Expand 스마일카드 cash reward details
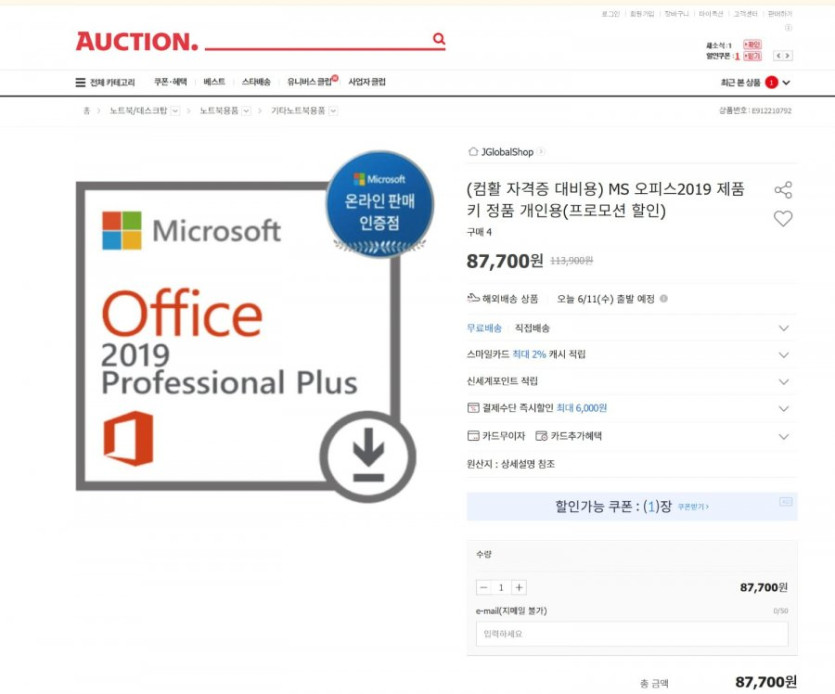 point(783,355)
